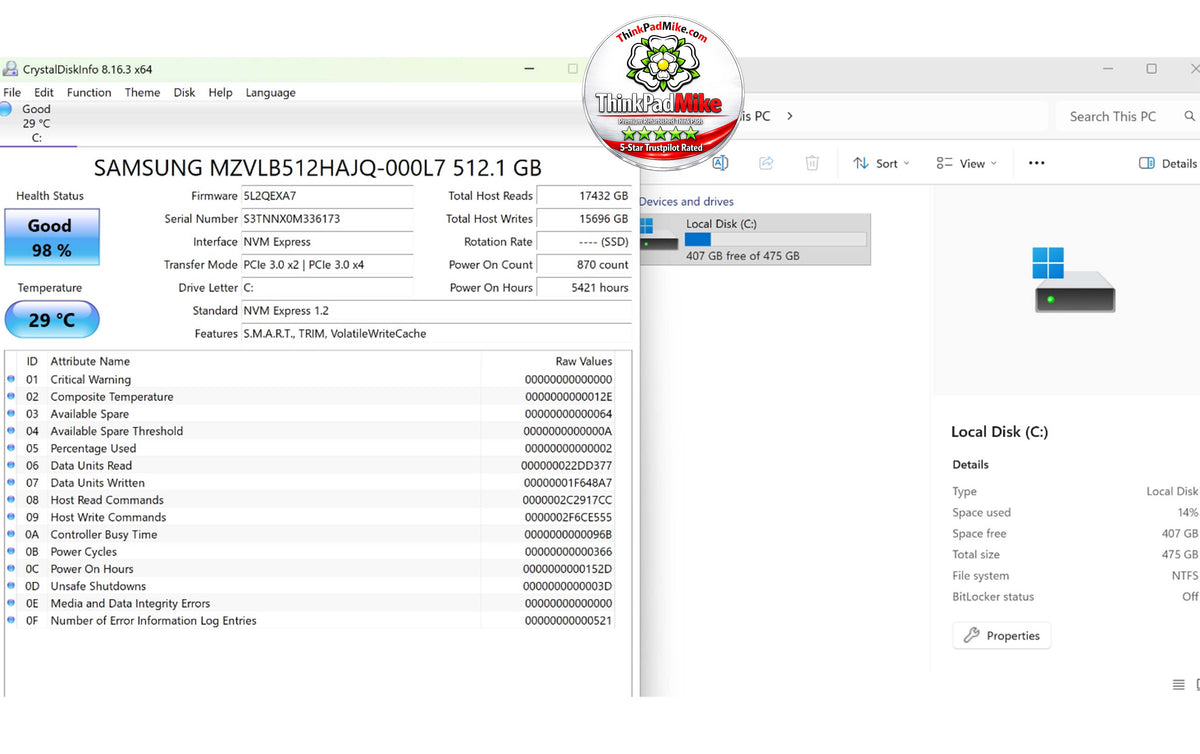Click the status dot beside Composite Temperature
1200x754 pixels.
pos(11,397)
